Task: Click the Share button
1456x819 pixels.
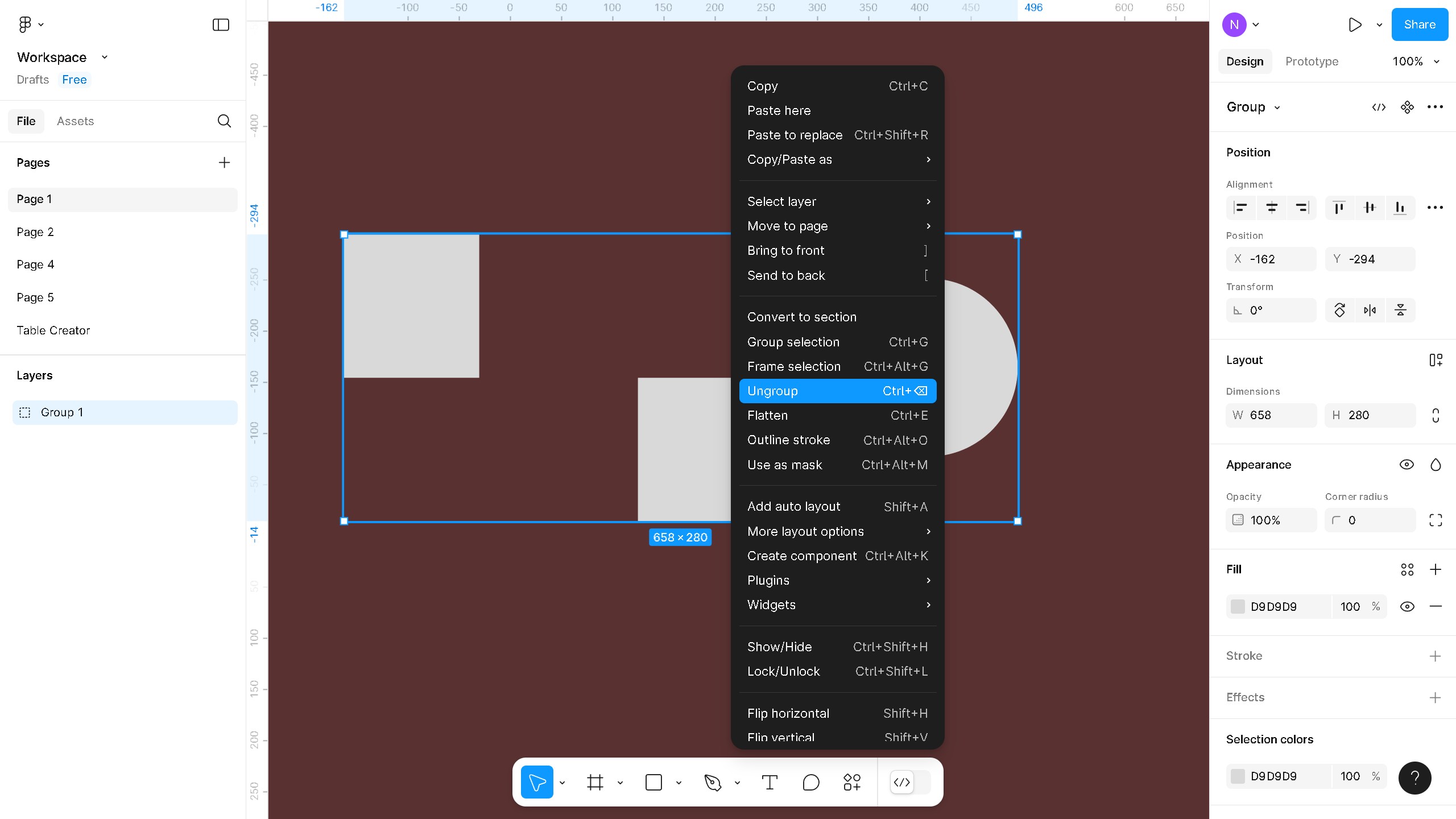Action: coord(1419,24)
